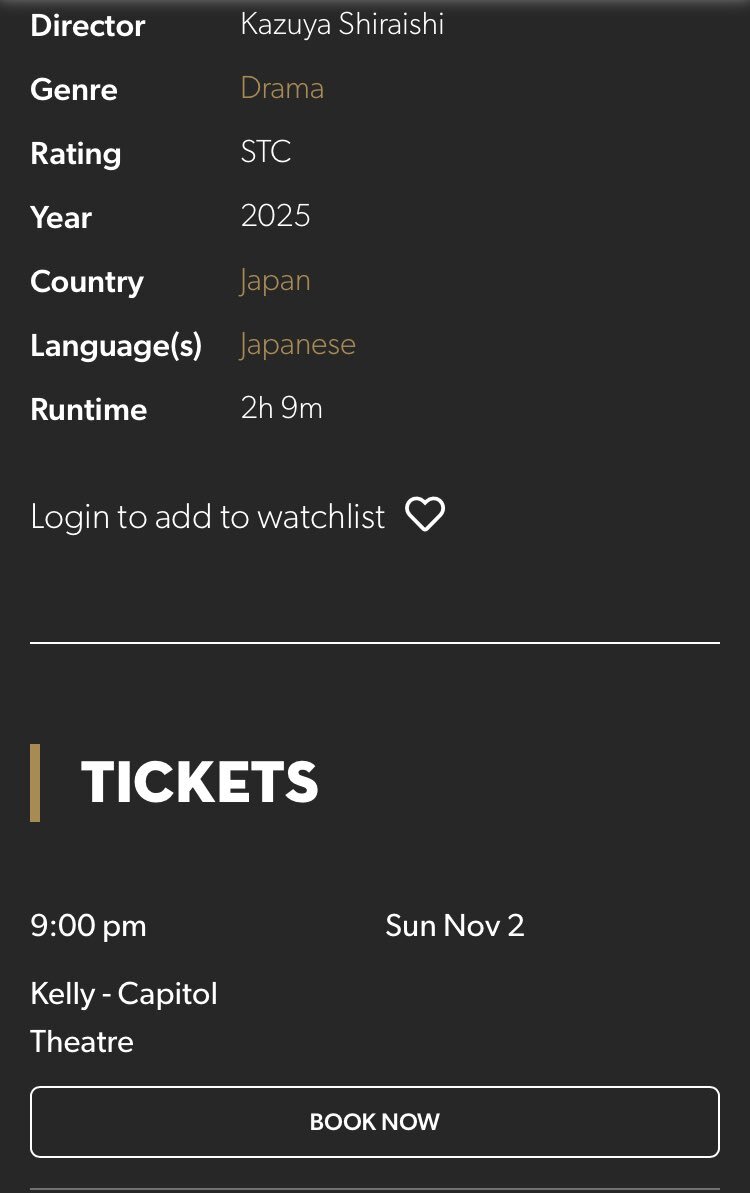750x1193 pixels.
Task: Click the Country label
Action: point(87,282)
